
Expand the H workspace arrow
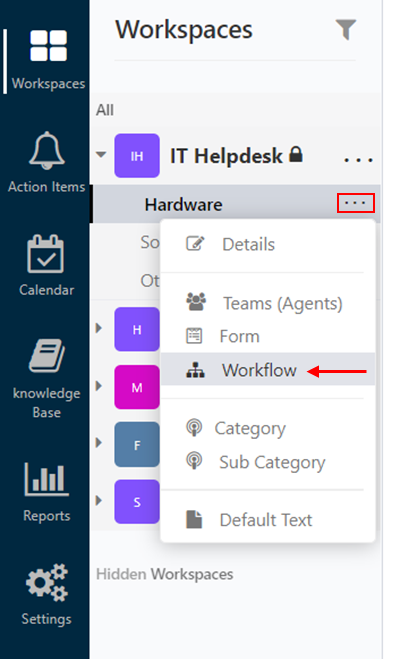(99, 328)
